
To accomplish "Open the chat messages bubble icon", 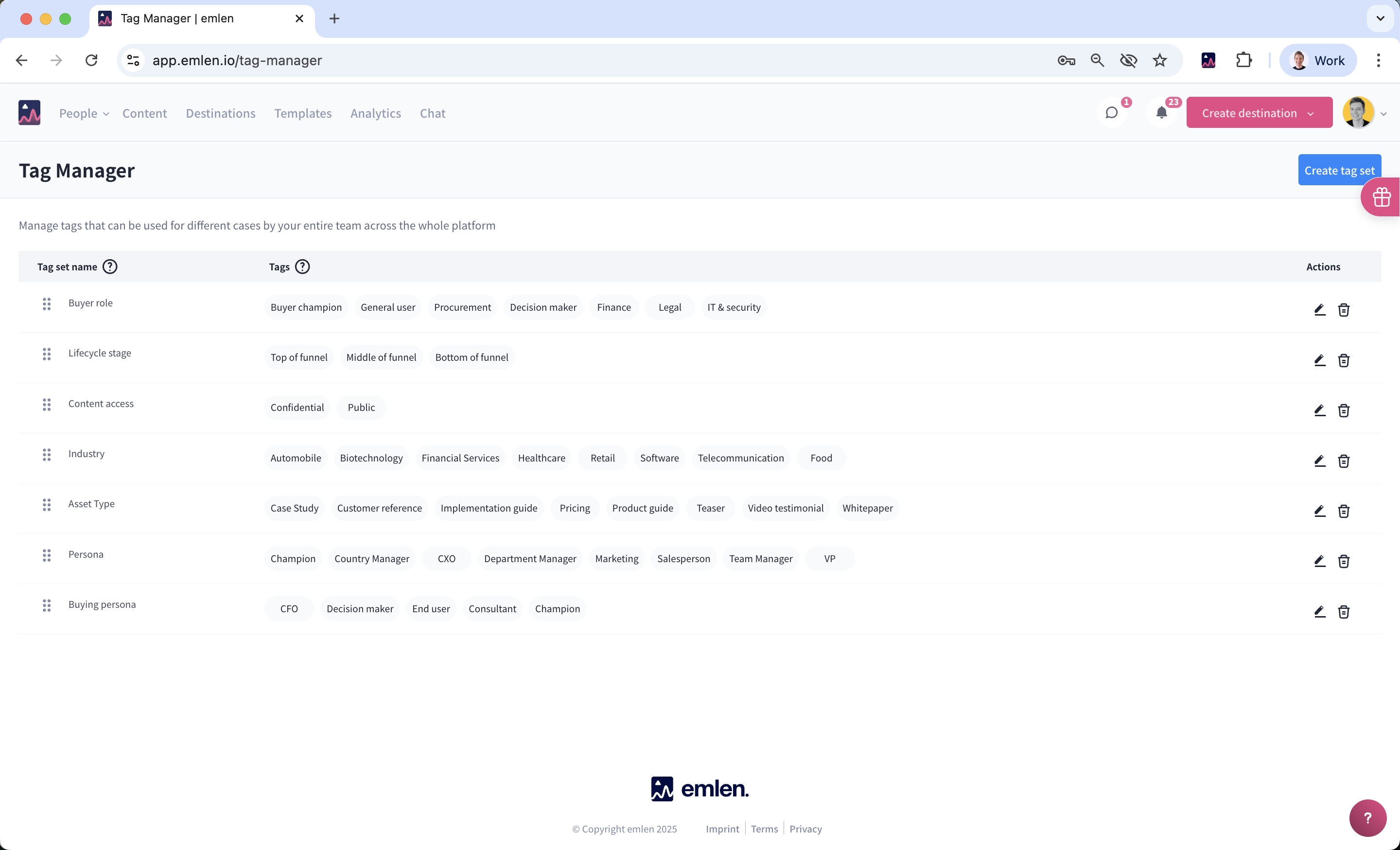I will 1111,113.
